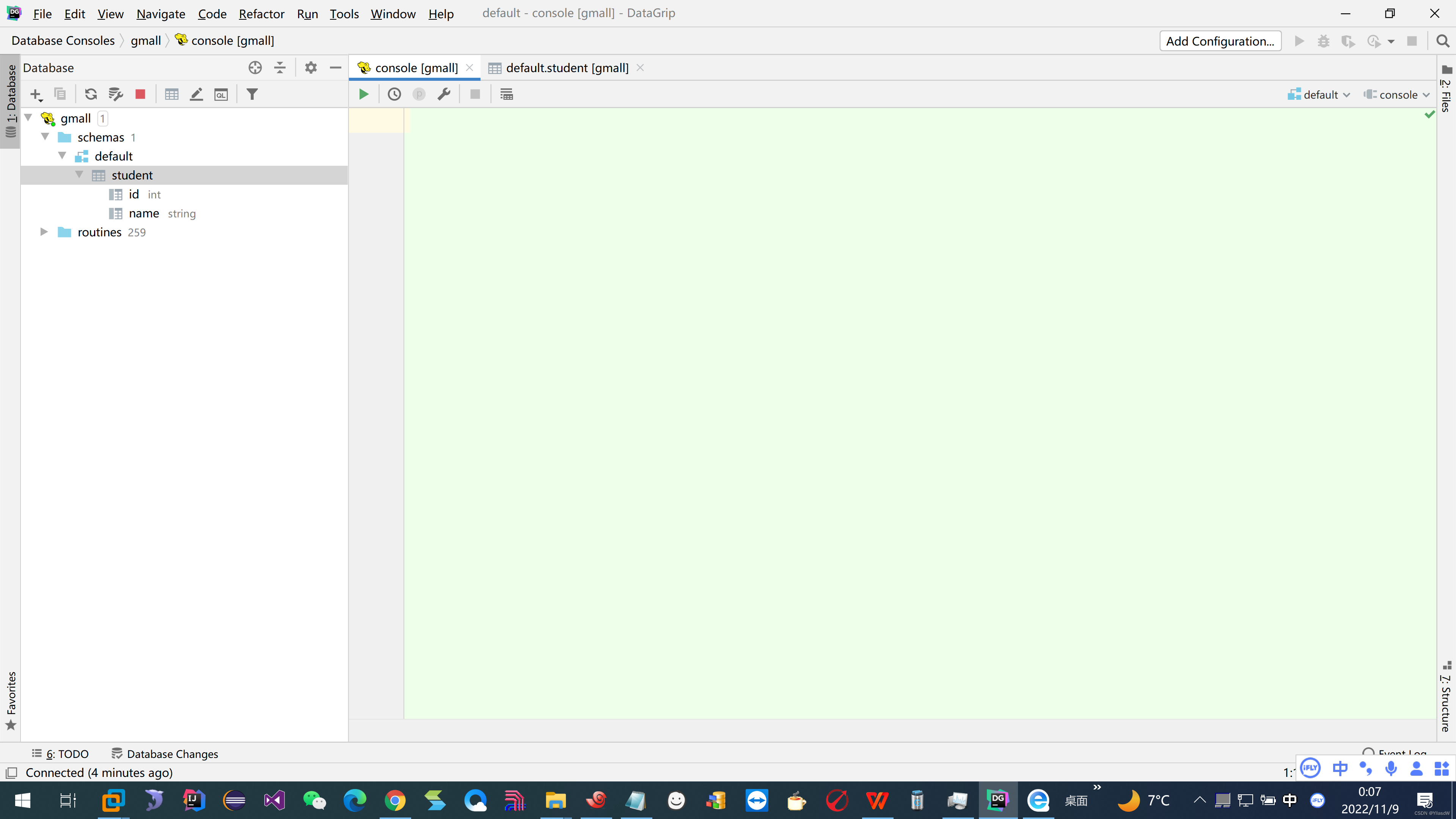Viewport: 1456px width, 819px height.
Task: Click the Refresh icon in the Database toolbar
Action: coord(90,94)
